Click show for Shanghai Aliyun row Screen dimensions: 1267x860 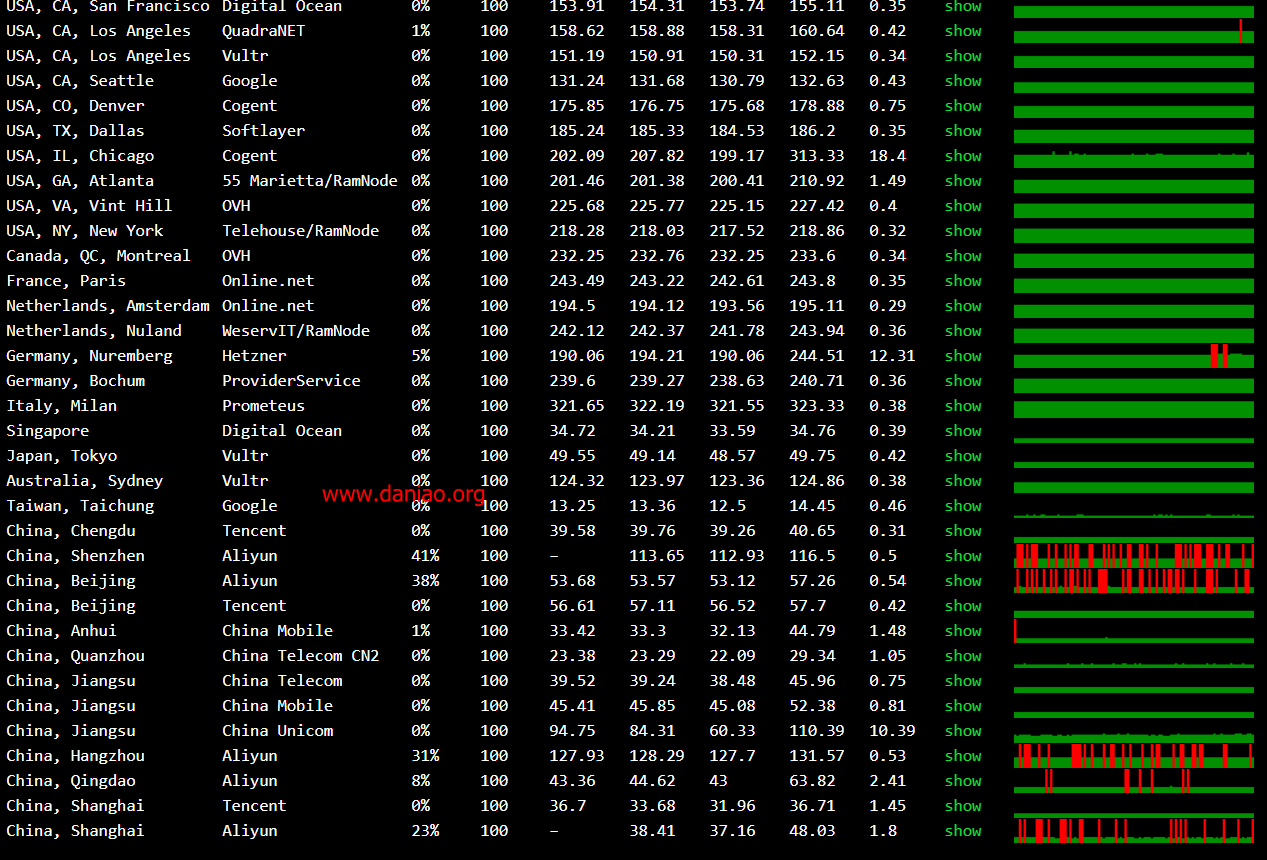(963, 831)
